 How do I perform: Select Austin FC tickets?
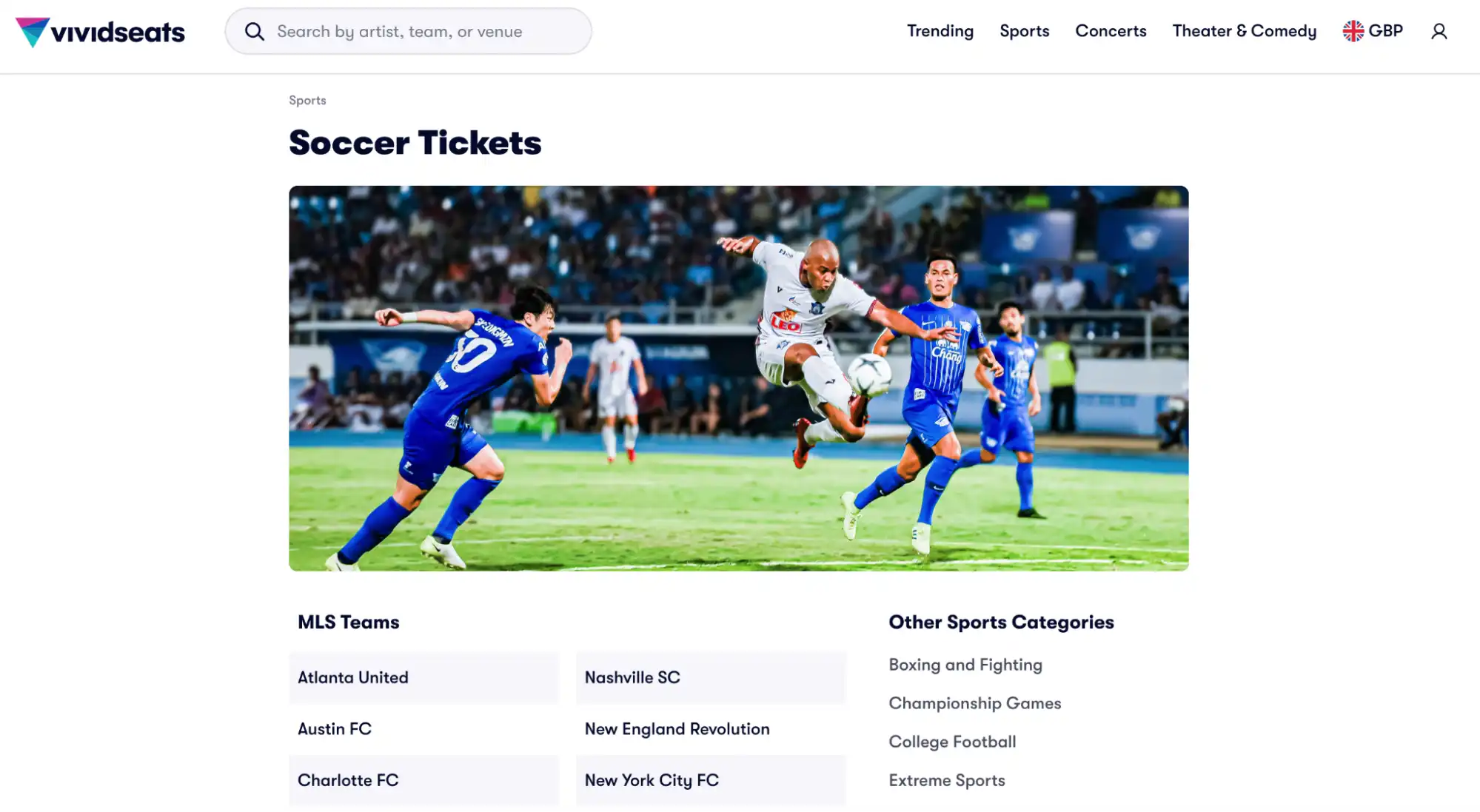click(x=335, y=728)
